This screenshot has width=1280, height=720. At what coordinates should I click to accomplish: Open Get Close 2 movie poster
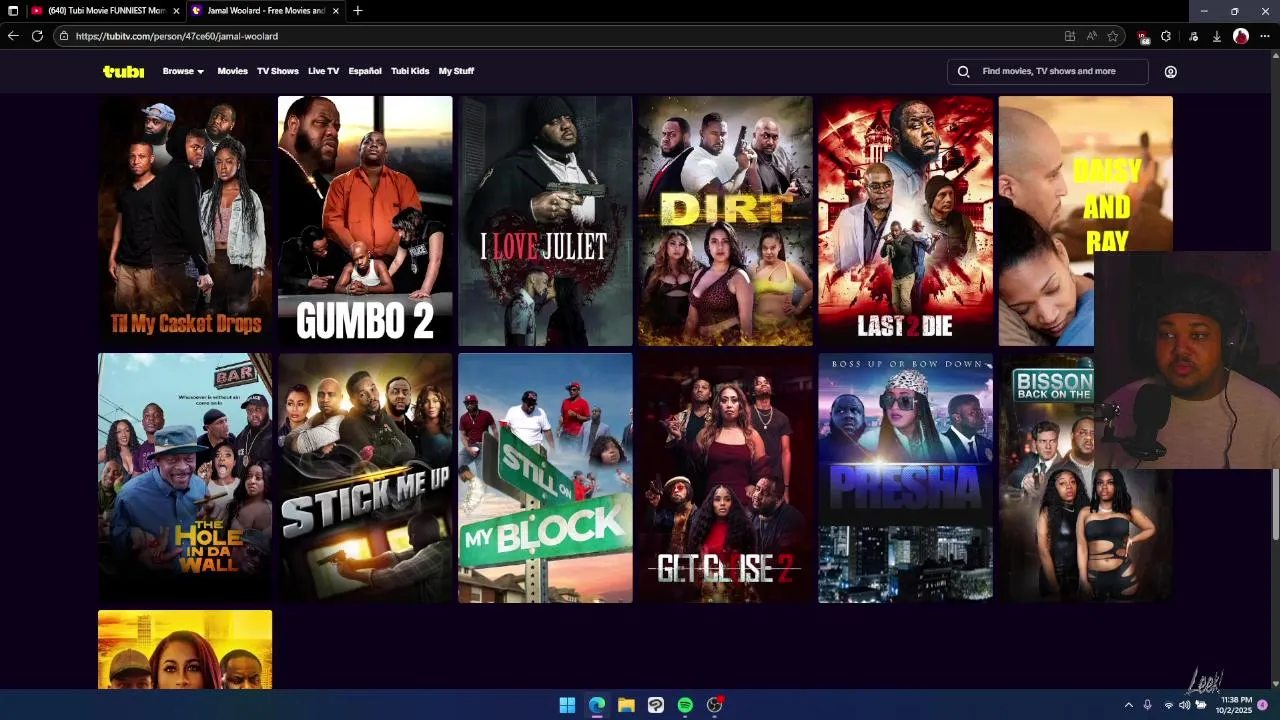click(725, 478)
